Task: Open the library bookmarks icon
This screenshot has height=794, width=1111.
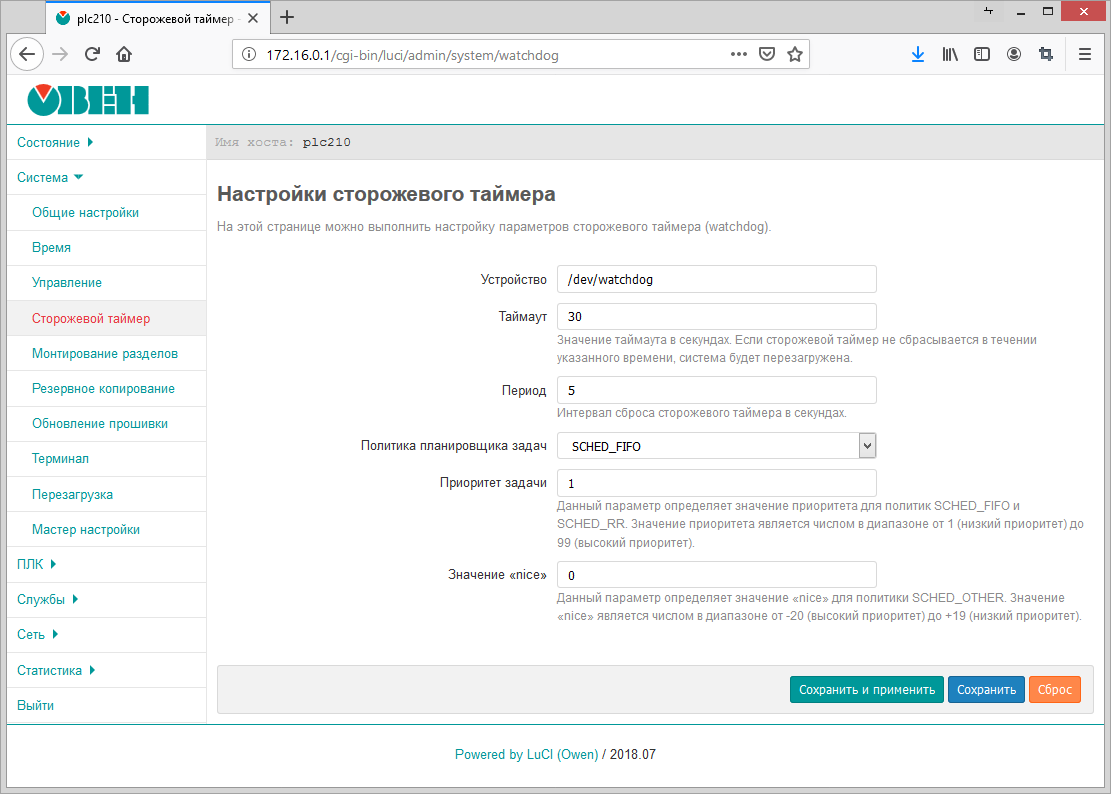Action: tap(950, 55)
